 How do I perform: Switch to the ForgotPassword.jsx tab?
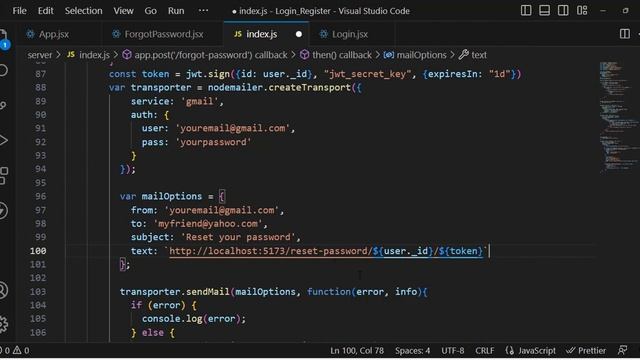[x=163, y=34]
